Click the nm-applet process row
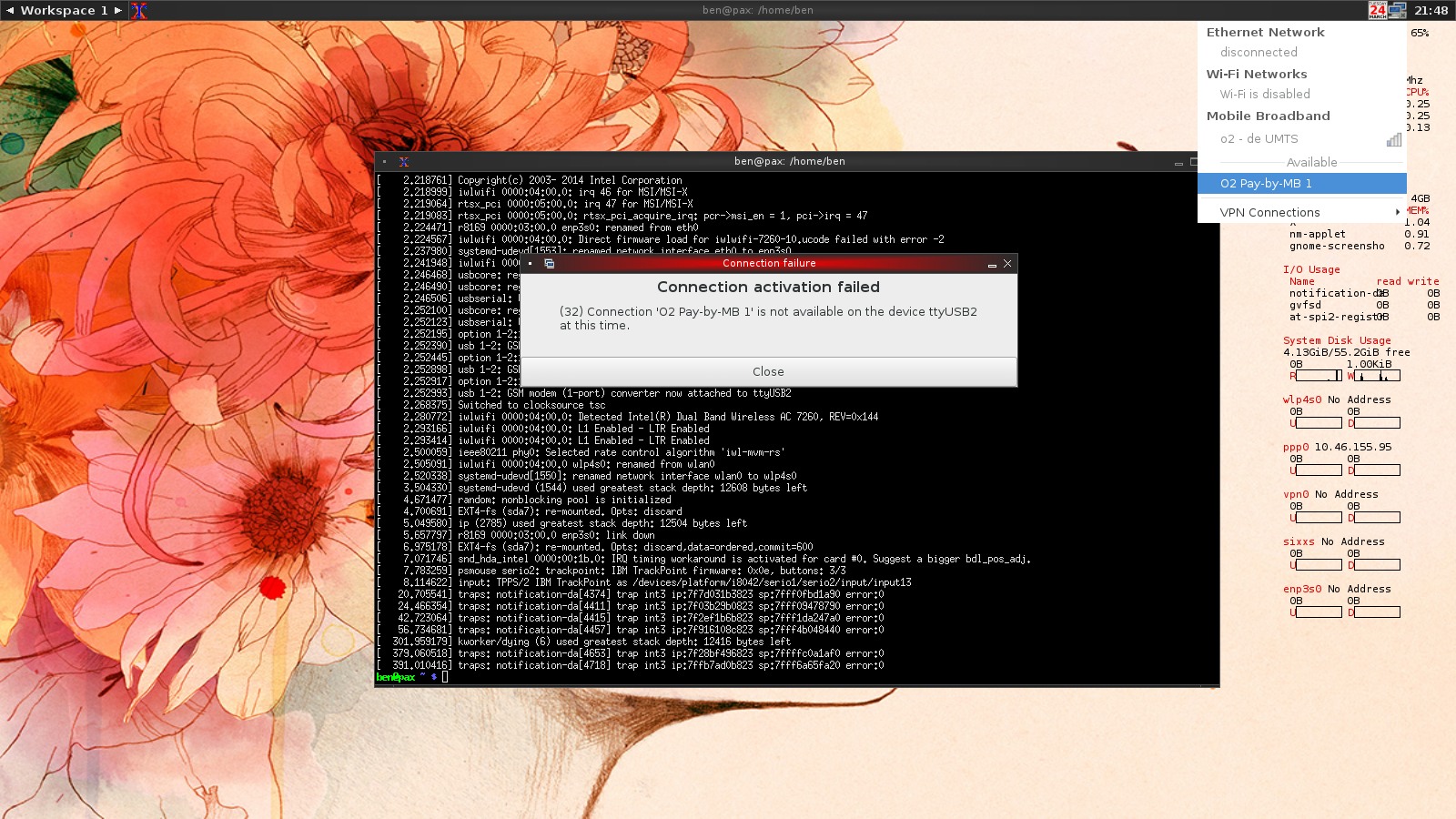The width and height of the screenshot is (1456, 819). (x=1360, y=234)
